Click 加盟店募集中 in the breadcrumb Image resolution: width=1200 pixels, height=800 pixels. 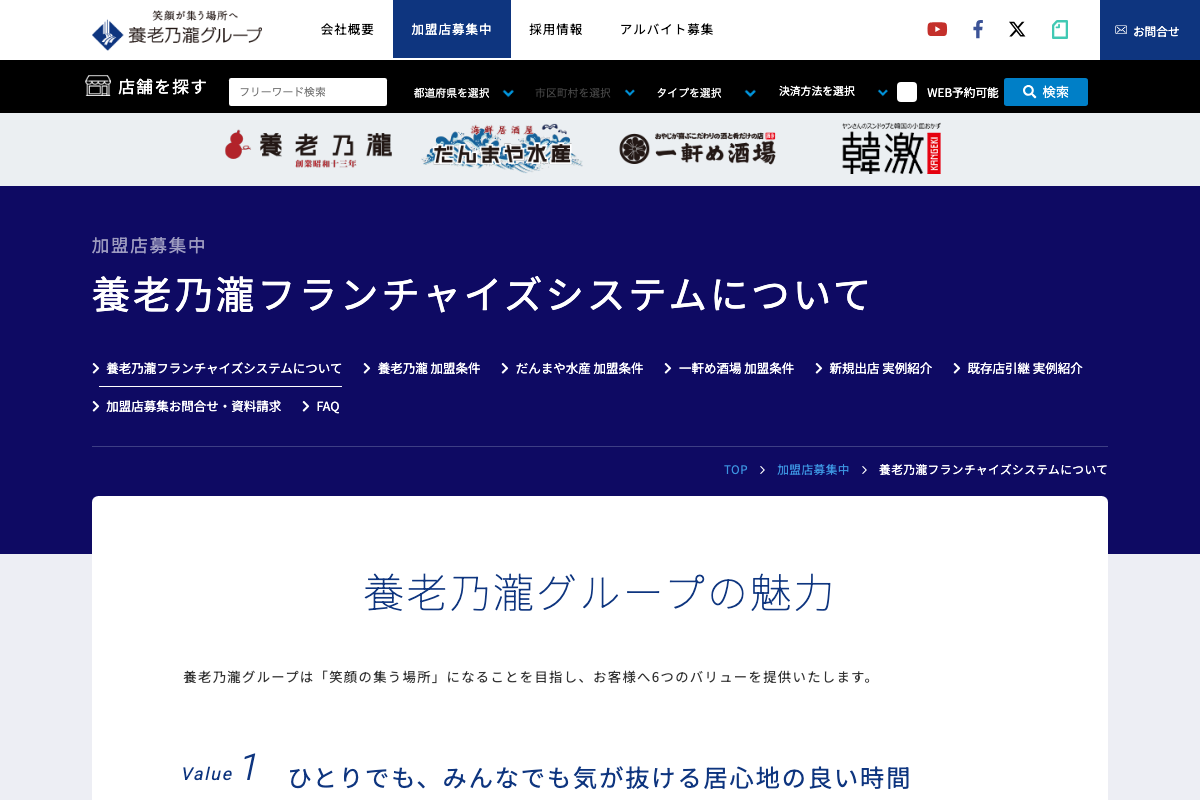(813, 470)
